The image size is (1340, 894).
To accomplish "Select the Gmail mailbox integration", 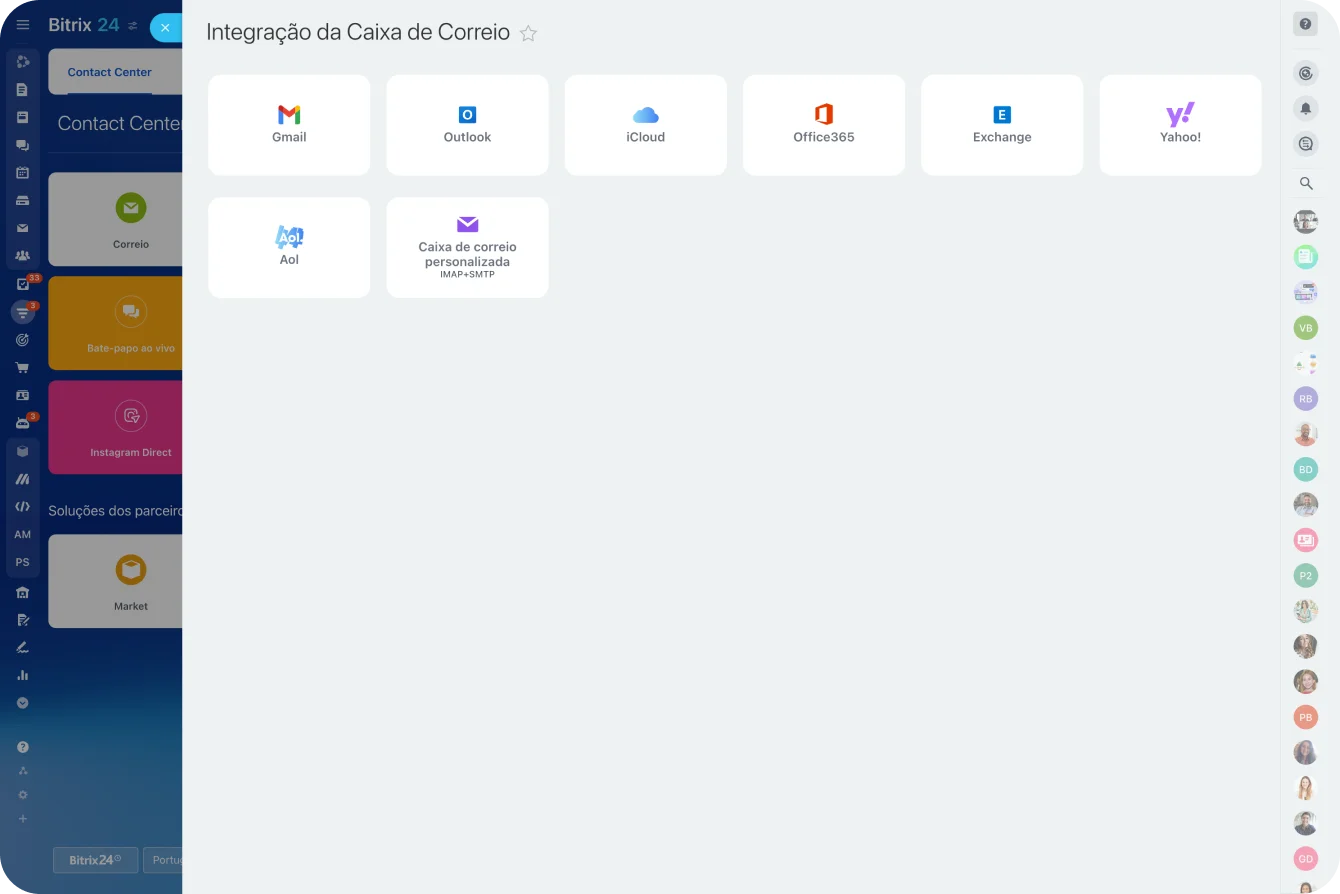I will 289,125.
